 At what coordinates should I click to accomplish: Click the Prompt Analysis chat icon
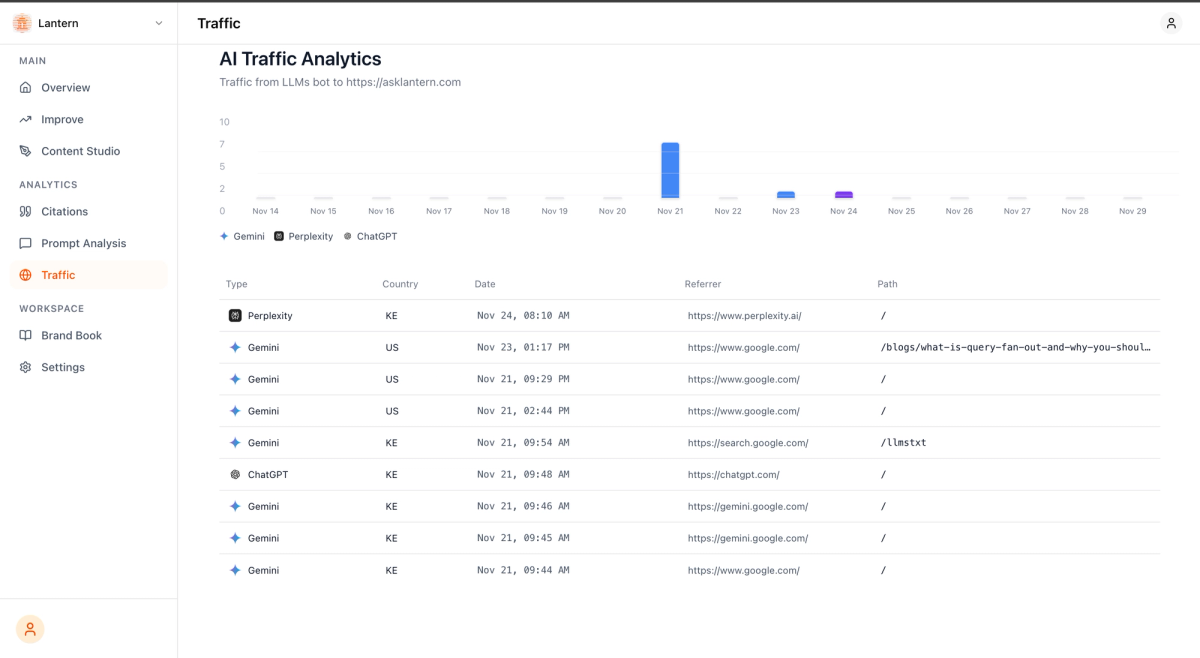(x=26, y=243)
